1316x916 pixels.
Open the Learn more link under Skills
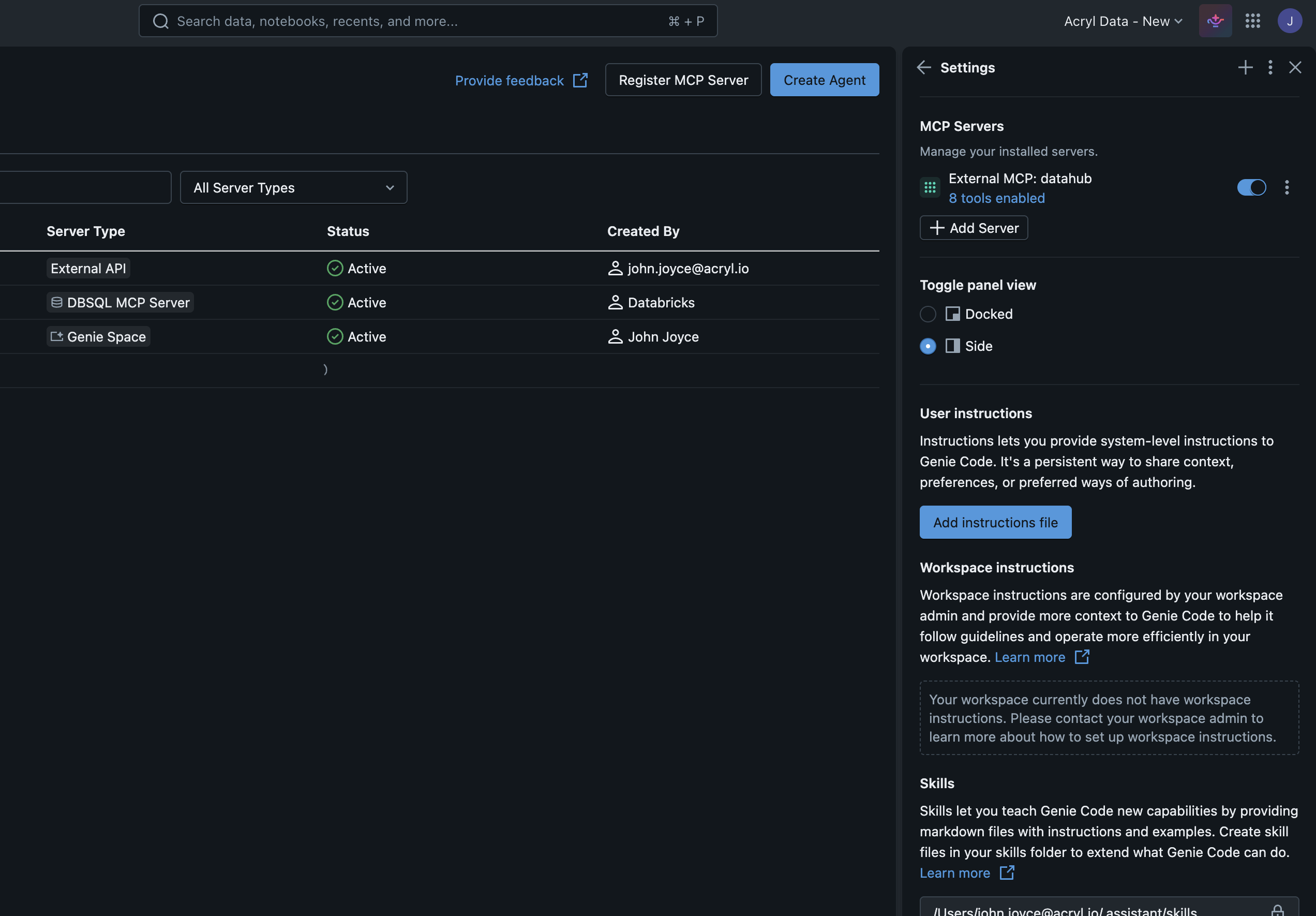coord(955,873)
